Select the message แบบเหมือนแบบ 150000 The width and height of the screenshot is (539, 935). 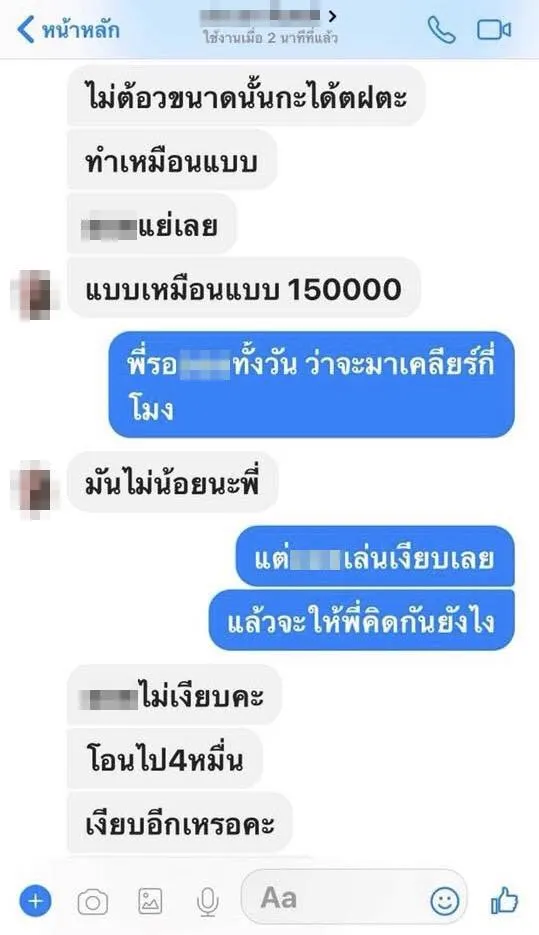[244, 289]
